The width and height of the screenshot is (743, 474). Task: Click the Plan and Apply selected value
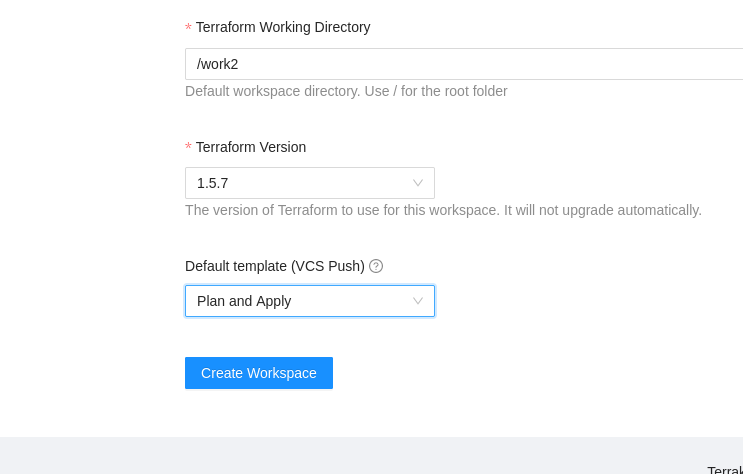click(244, 301)
